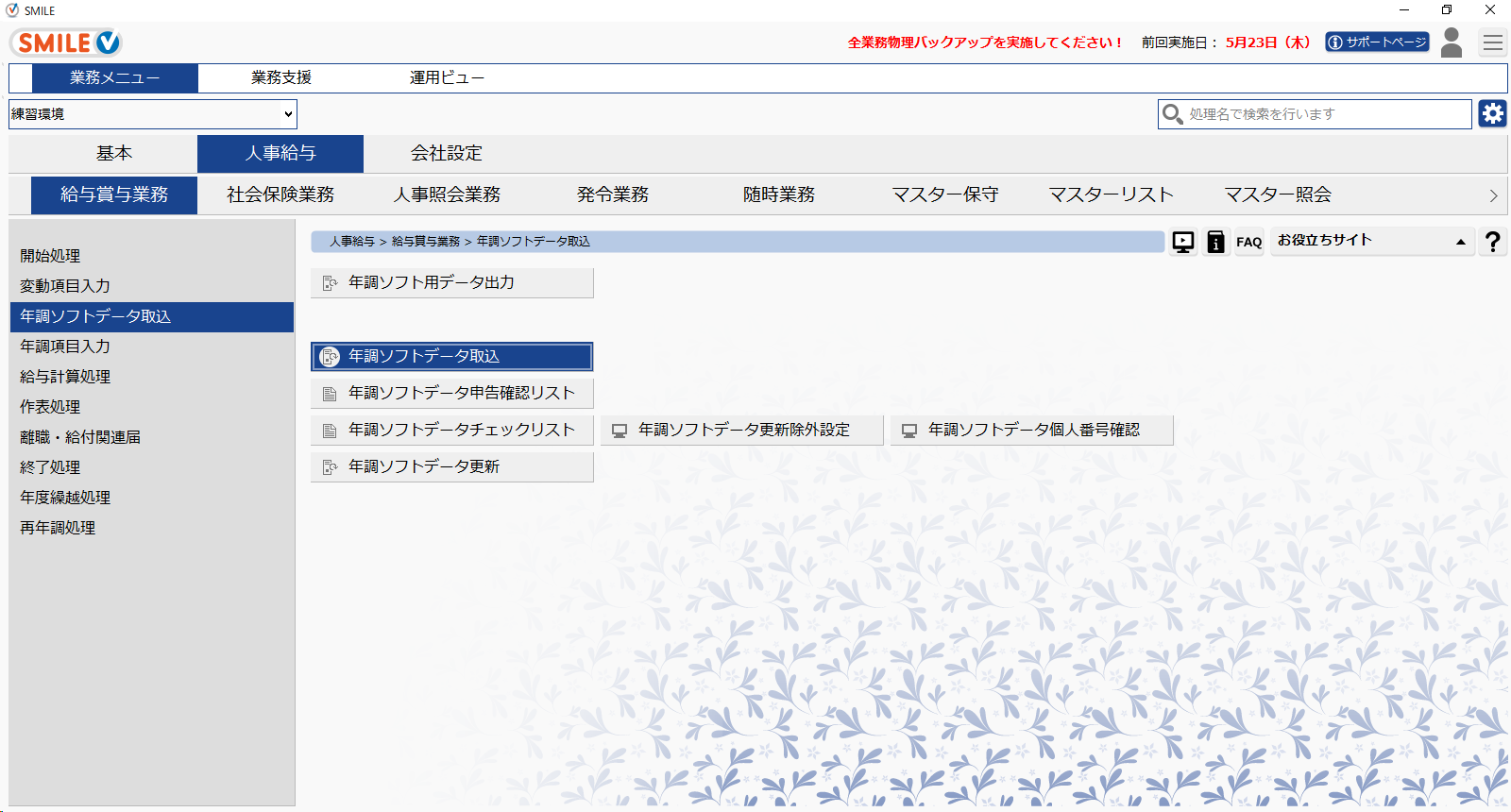Click the サポートページ link button
The height and width of the screenshot is (812, 1511).
click(x=1376, y=42)
